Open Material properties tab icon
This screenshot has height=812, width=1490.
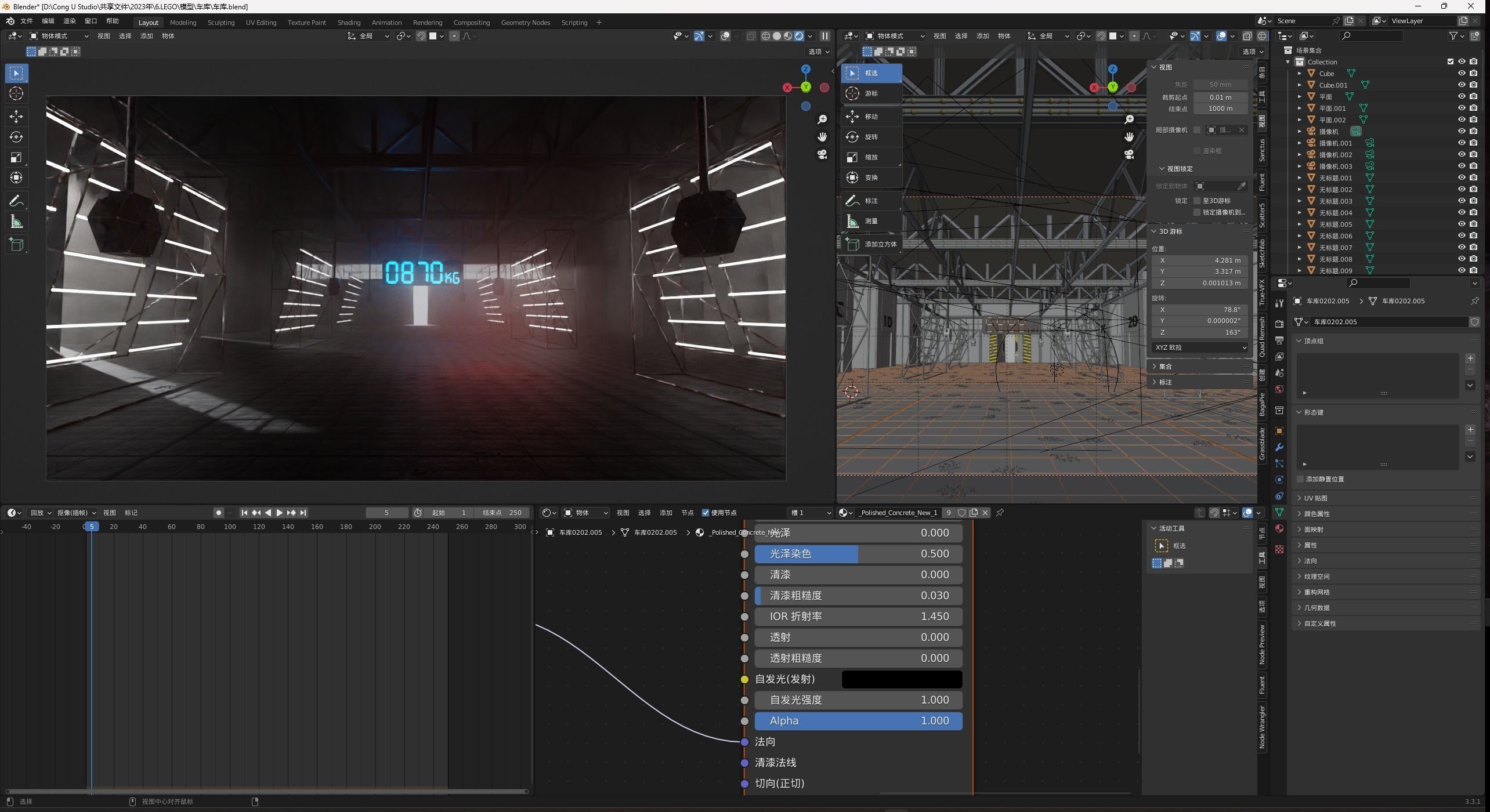(1279, 528)
